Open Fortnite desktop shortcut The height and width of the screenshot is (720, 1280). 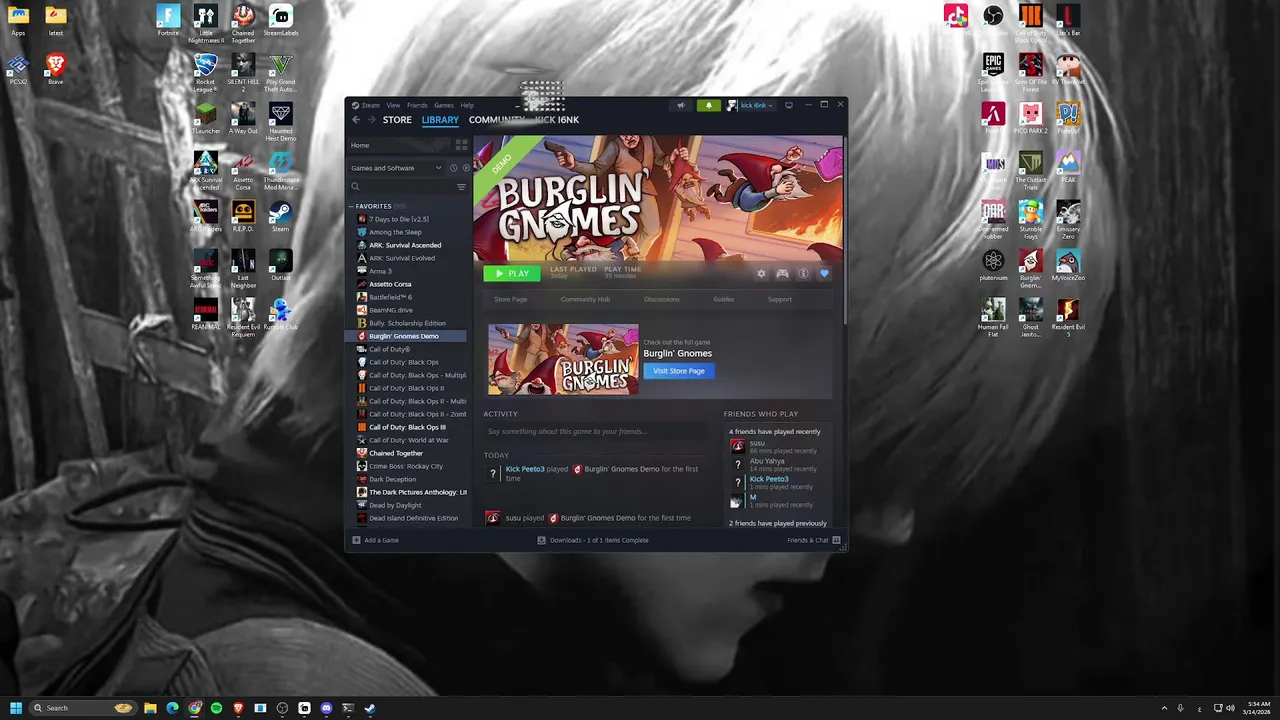pyautogui.click(x=168, y=20)
